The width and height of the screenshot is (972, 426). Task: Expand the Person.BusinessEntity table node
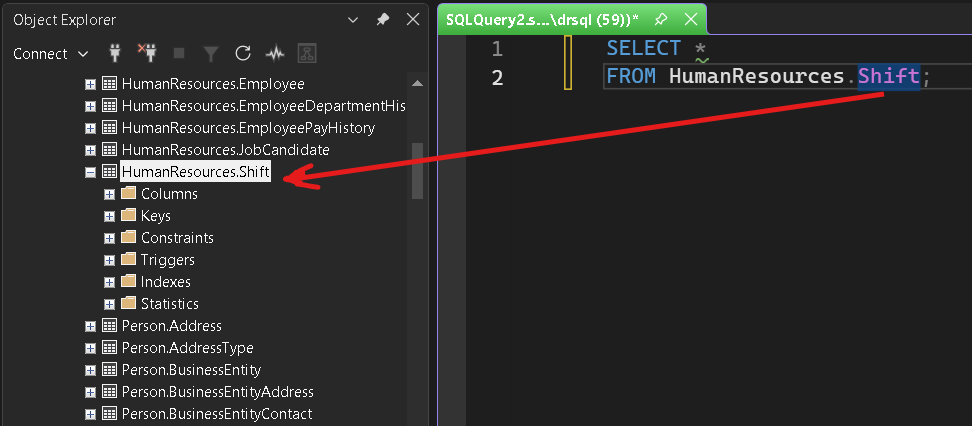click(91, 370)
